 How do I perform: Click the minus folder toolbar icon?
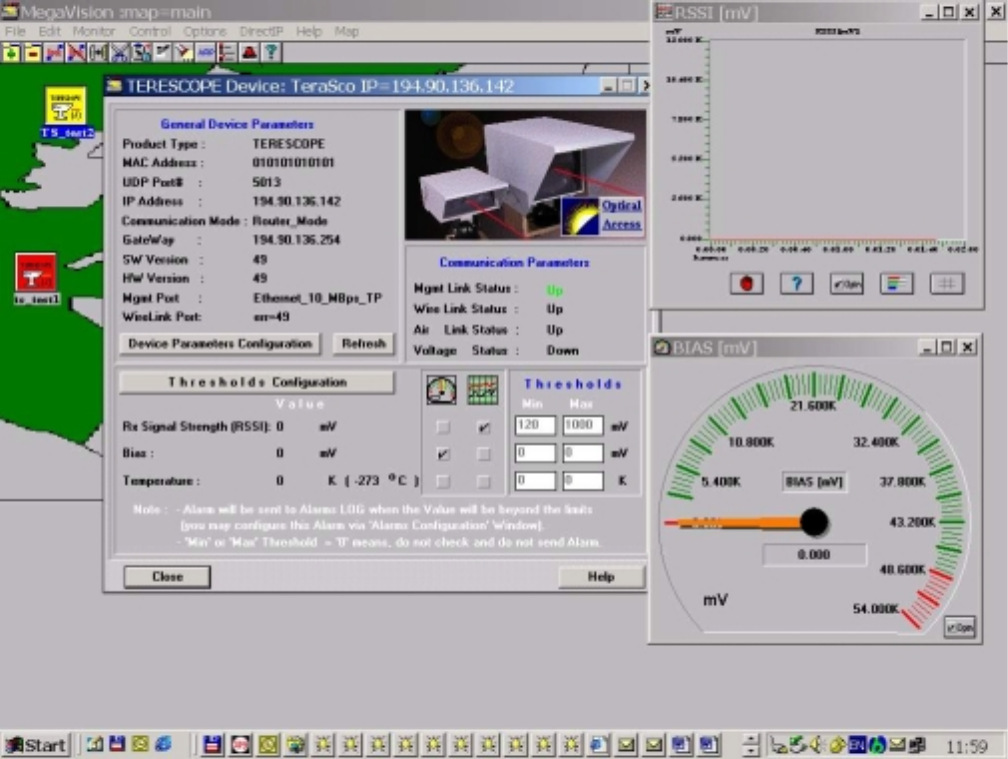[x=33, y=52]
